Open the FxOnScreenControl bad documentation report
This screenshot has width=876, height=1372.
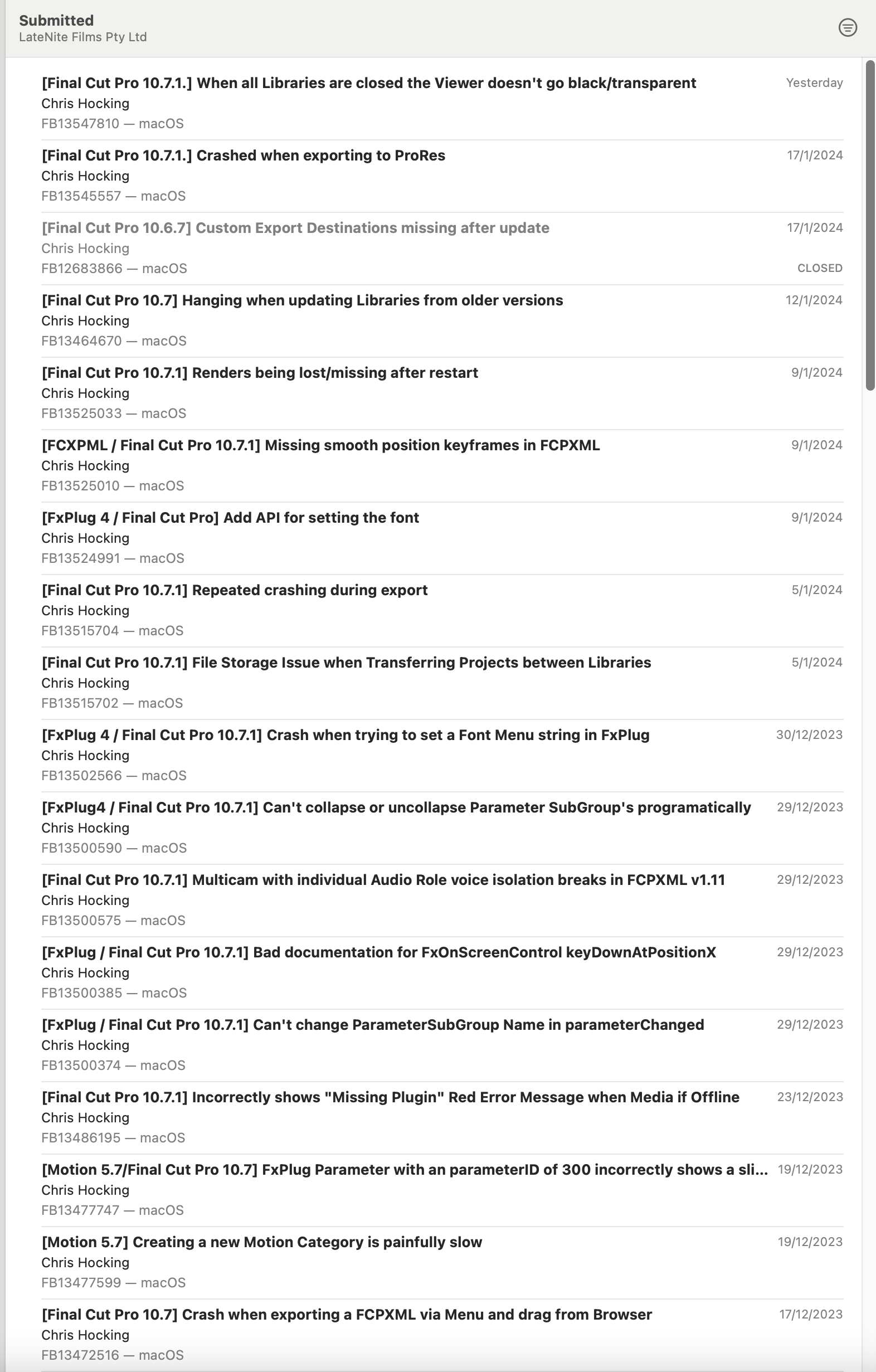pos(378,951)
